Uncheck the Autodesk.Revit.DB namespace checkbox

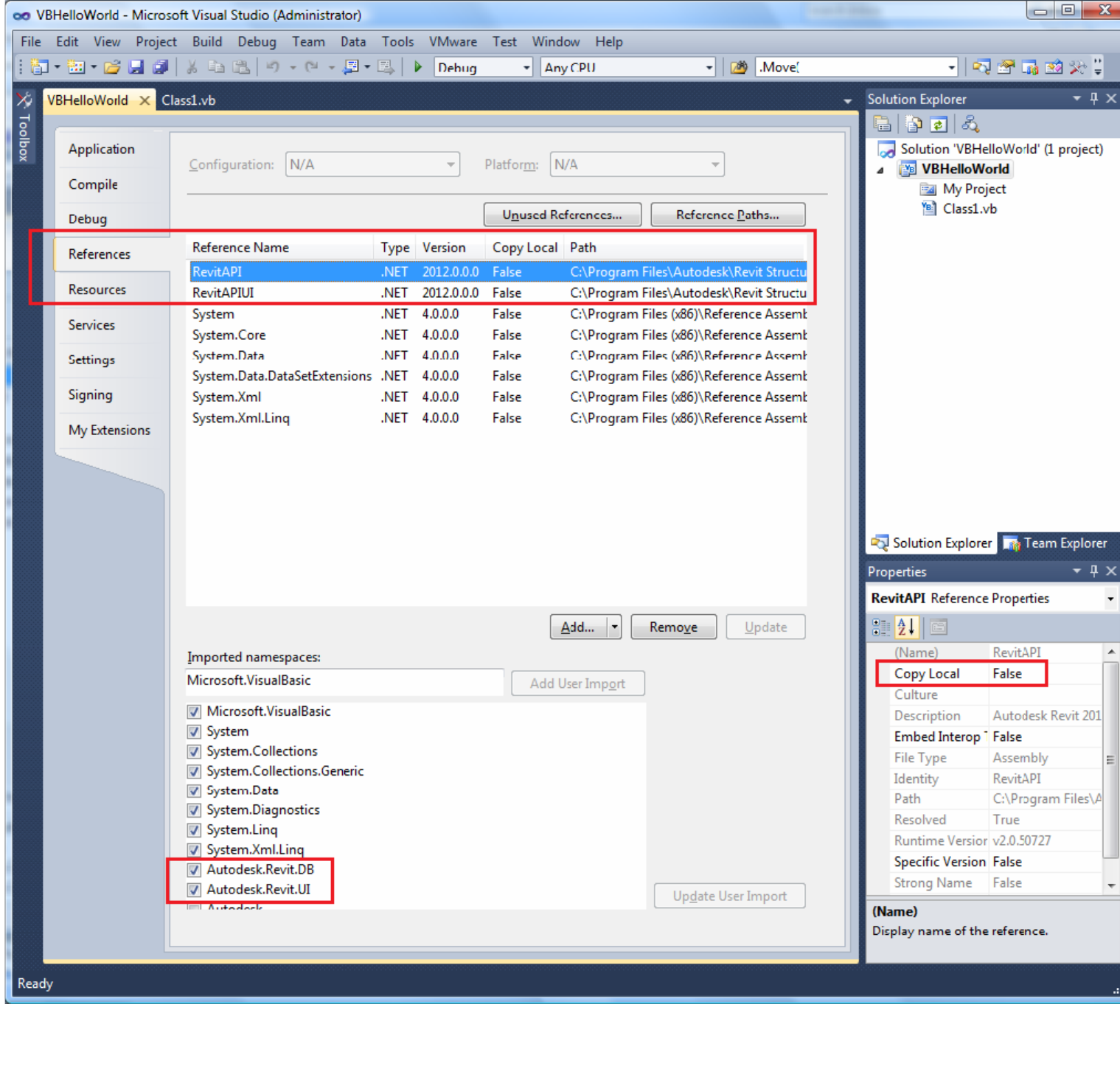194,870
